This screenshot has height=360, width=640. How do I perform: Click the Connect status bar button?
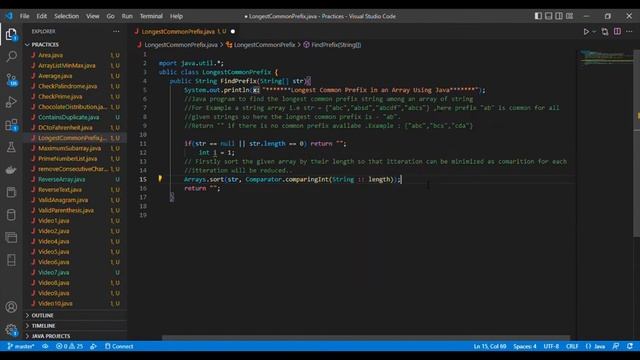[x=119, y=346]
